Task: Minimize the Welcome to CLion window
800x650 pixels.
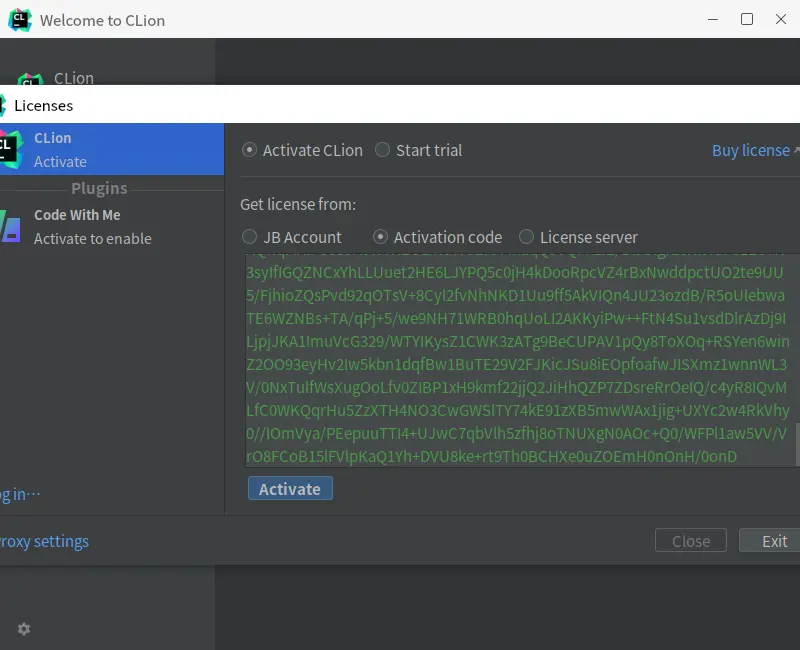Action: (x=713, y=19)
